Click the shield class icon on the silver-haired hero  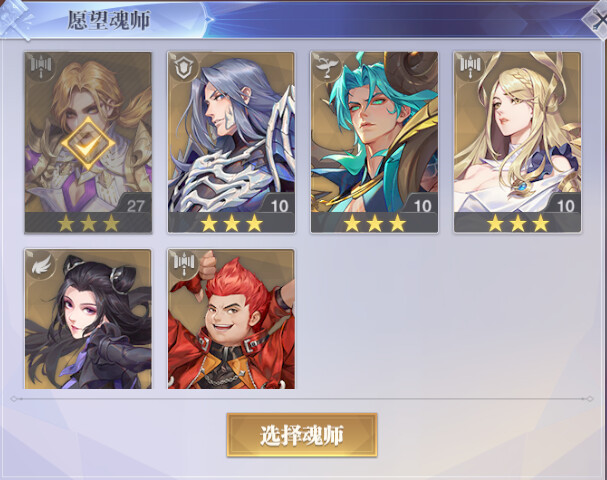[183, 67]
